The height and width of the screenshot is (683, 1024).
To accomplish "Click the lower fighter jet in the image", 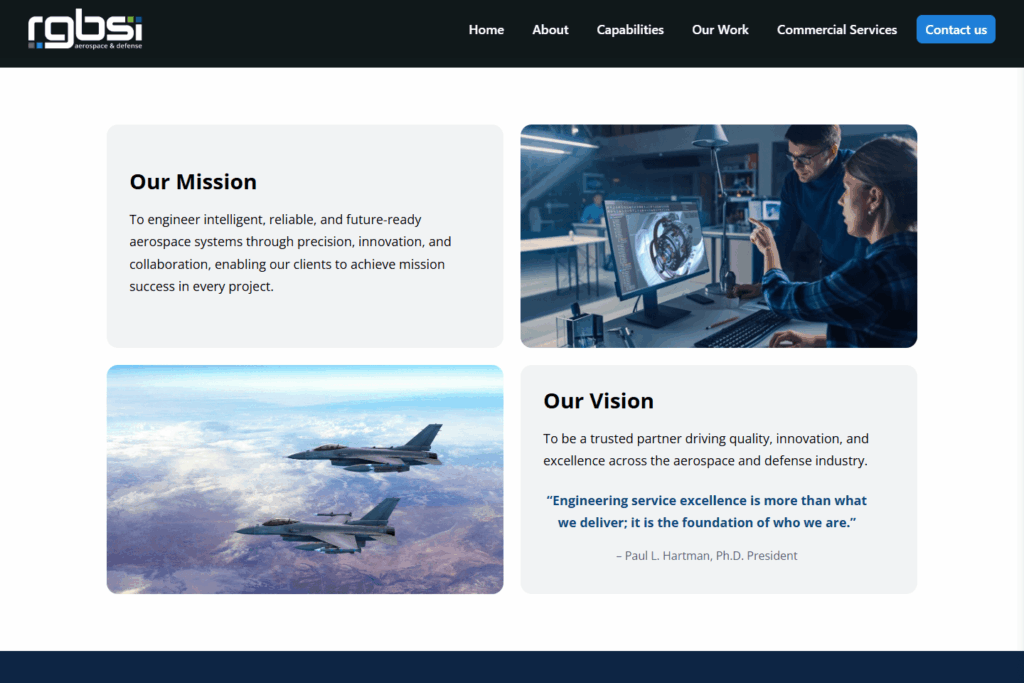I will (320, 528).
